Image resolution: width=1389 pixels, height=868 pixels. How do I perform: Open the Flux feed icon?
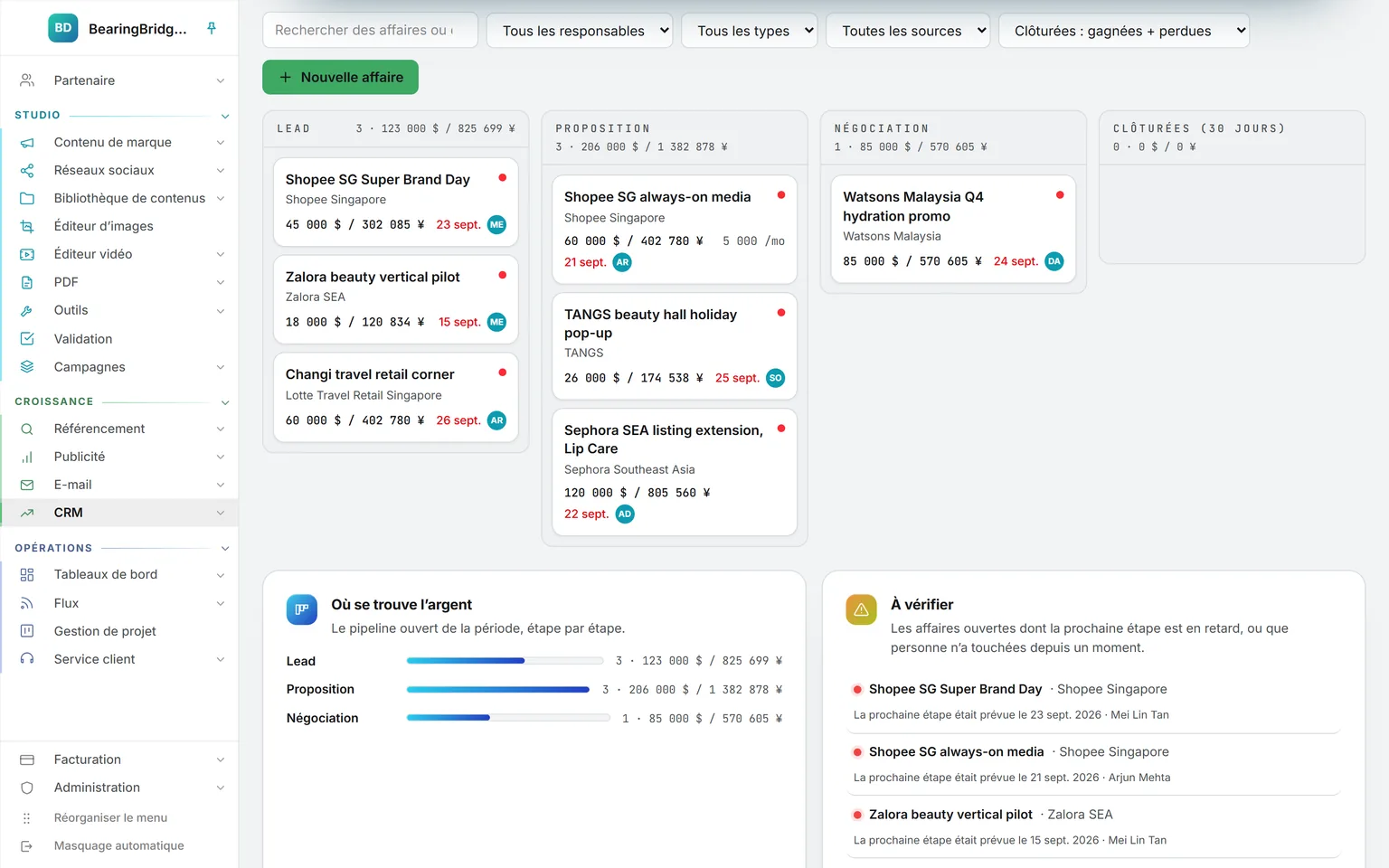[x=27, y=603]
